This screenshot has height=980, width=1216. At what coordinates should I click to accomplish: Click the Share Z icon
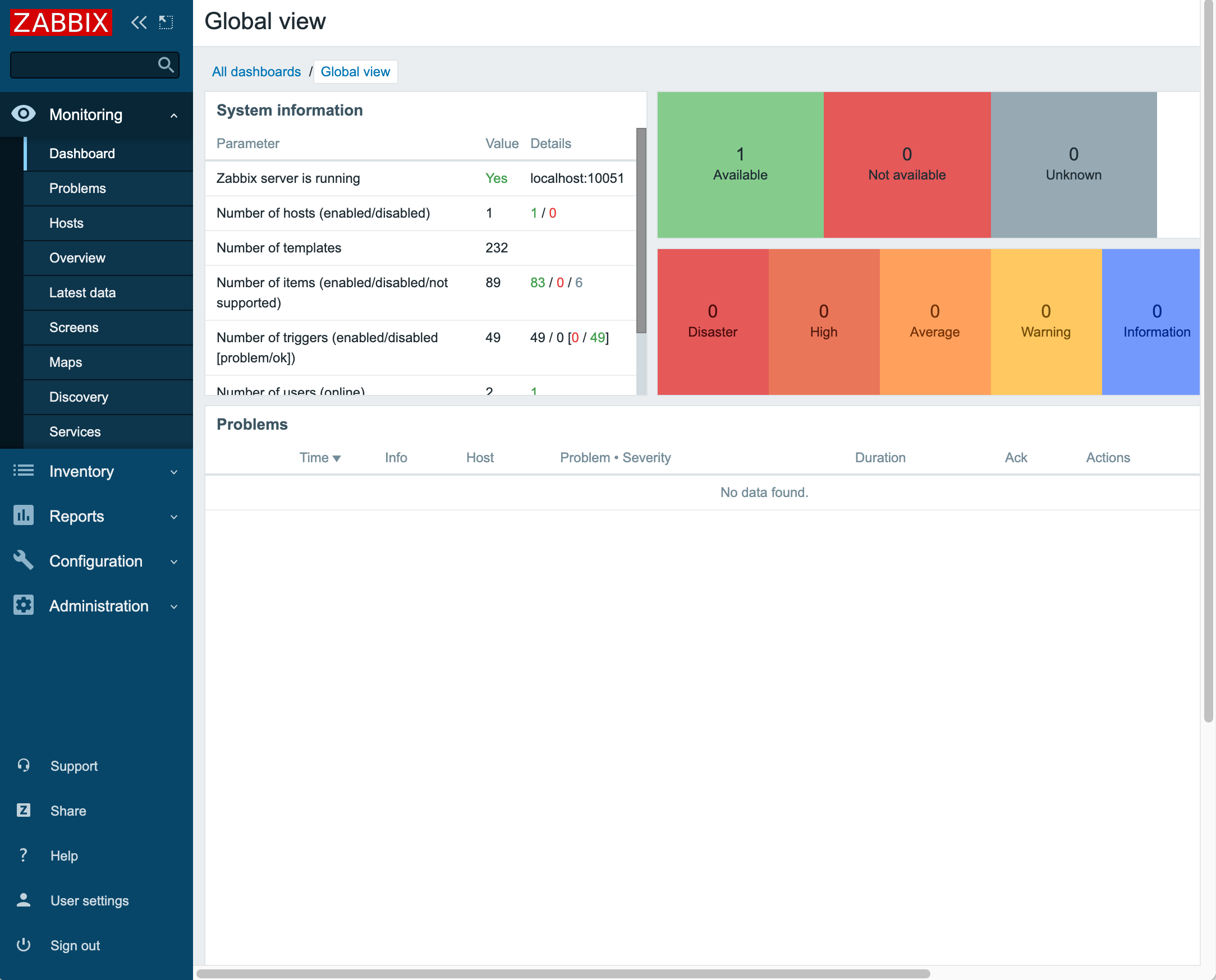coord(24,810)
